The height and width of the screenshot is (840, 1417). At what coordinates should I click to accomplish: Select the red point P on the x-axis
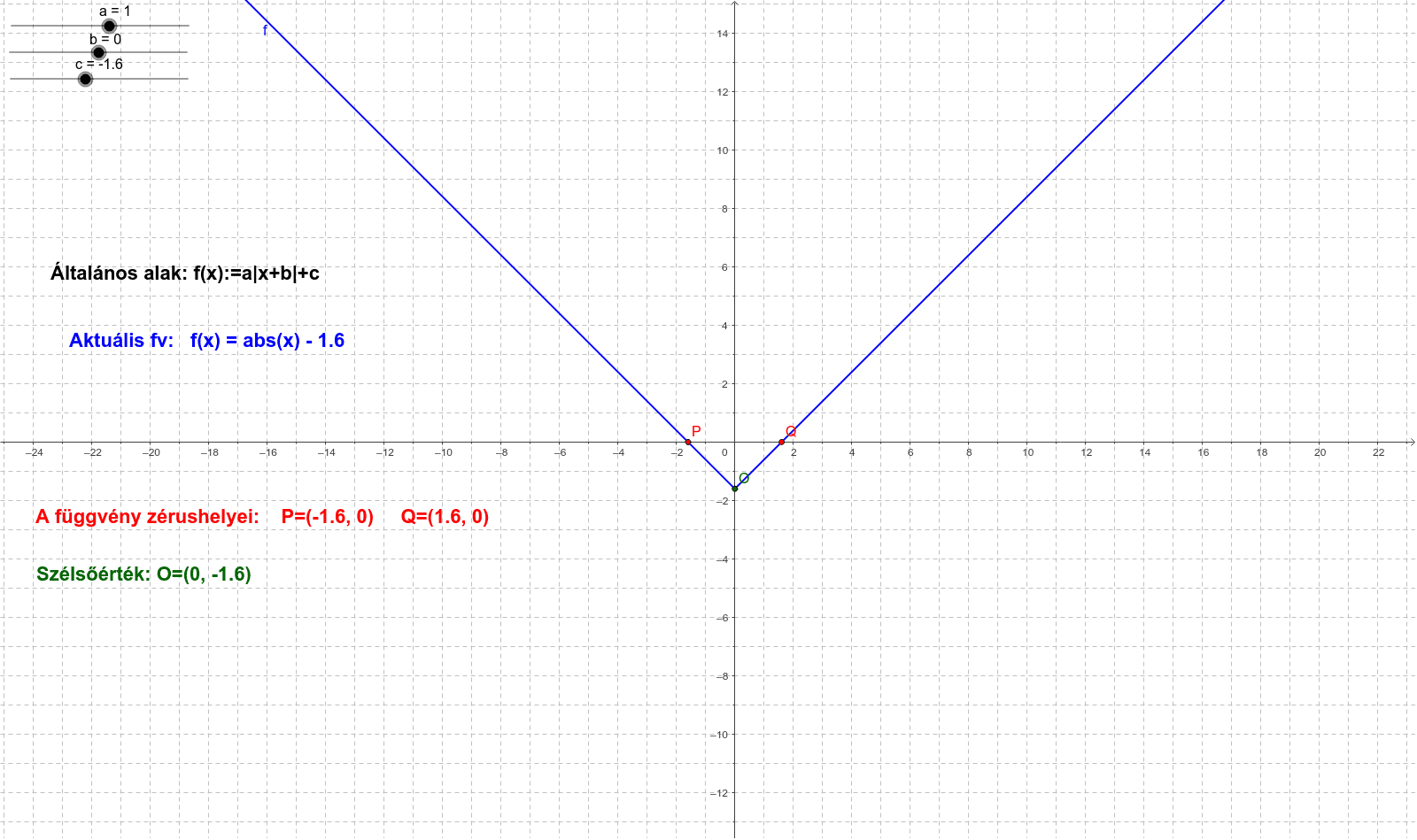coord(688,442)
